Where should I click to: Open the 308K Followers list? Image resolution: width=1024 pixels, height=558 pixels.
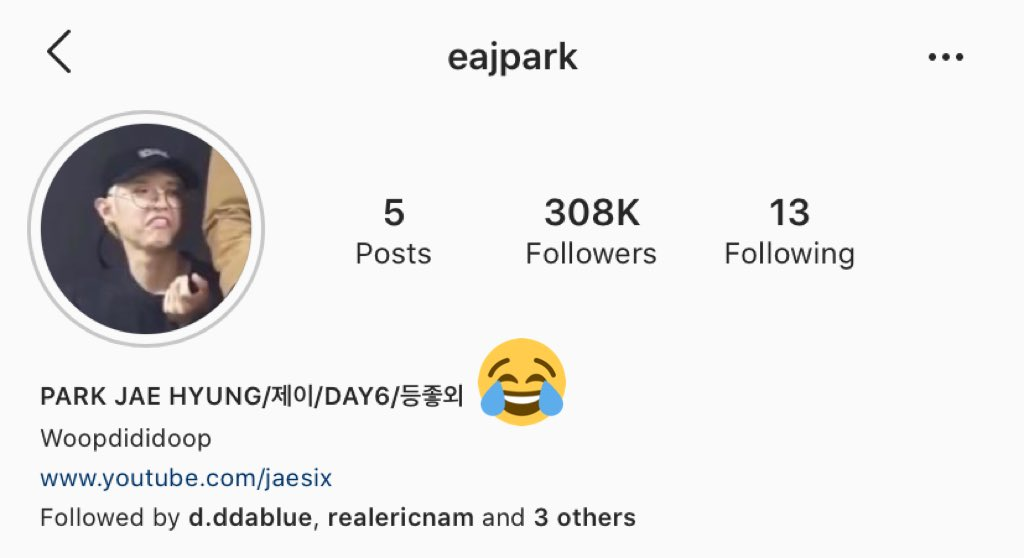591,231
